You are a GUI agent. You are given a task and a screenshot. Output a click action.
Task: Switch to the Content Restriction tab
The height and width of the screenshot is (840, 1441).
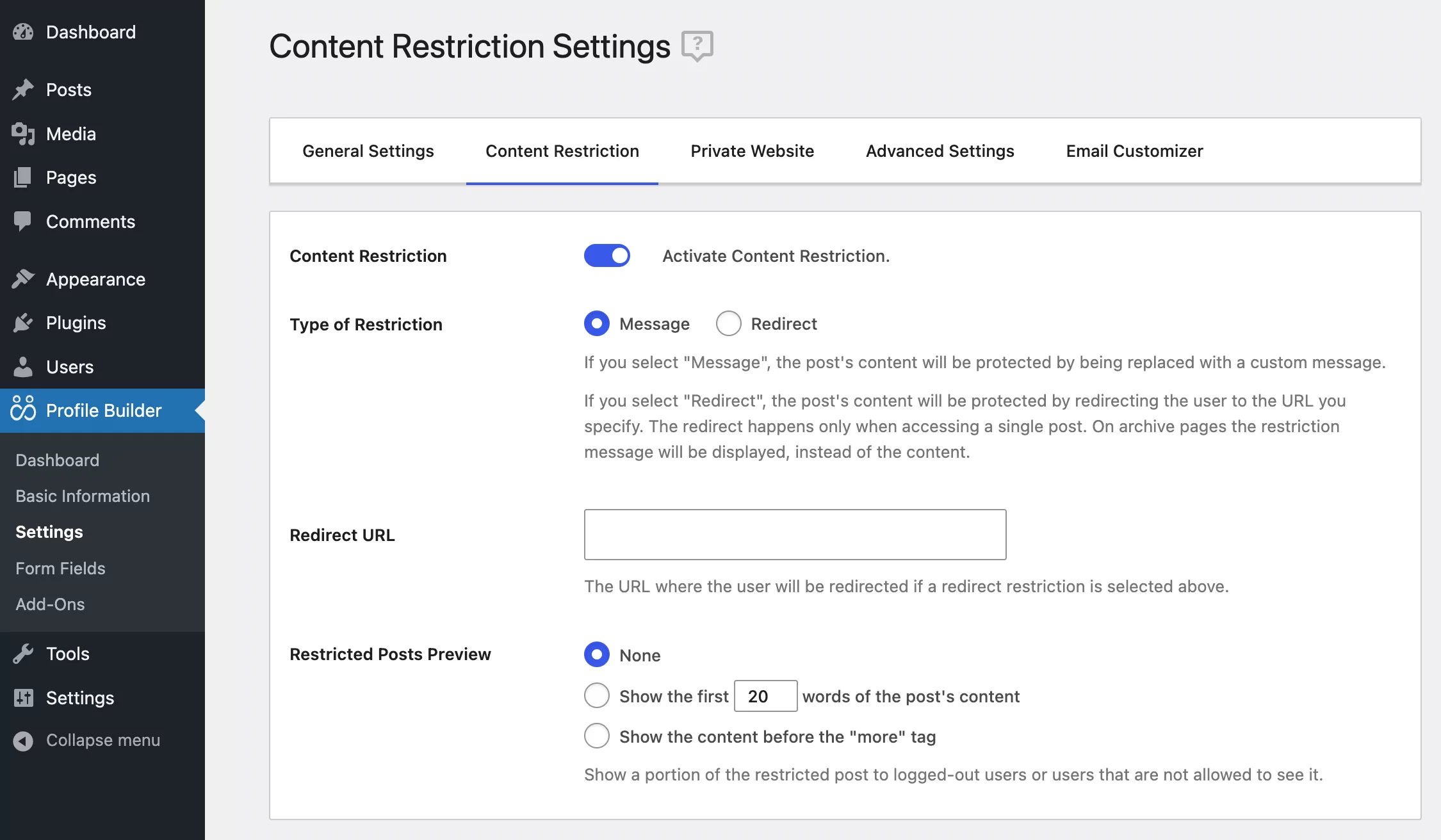pyautogui.click(x=562, y=151)
